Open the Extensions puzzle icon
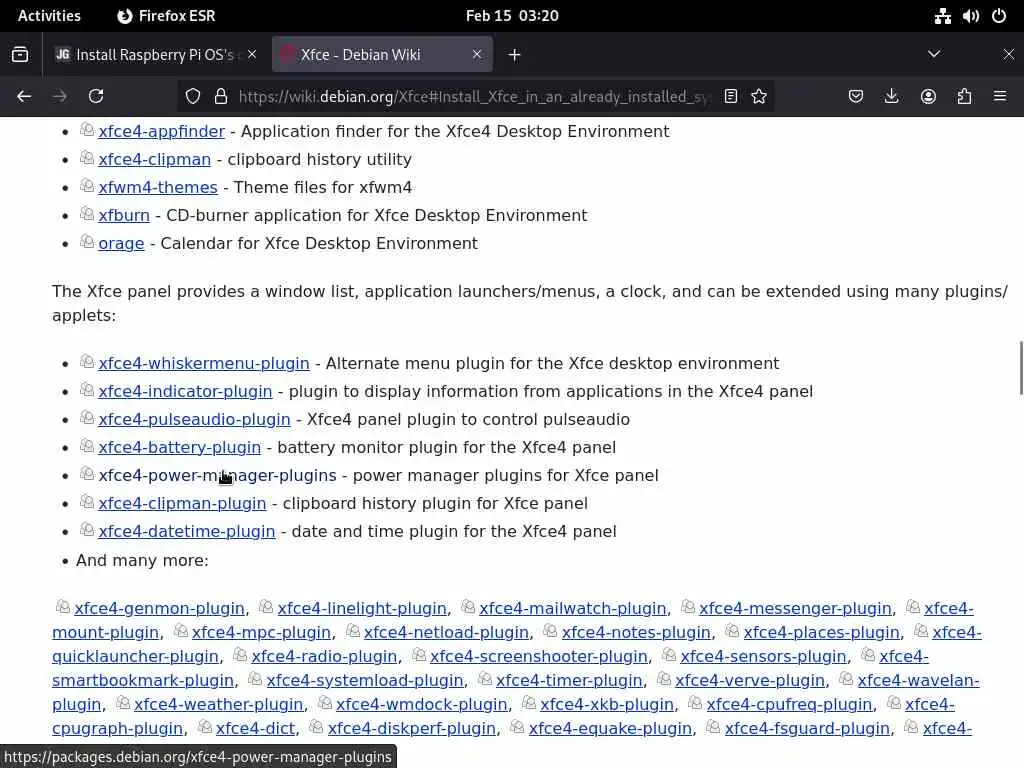 [x=964, y=97]
